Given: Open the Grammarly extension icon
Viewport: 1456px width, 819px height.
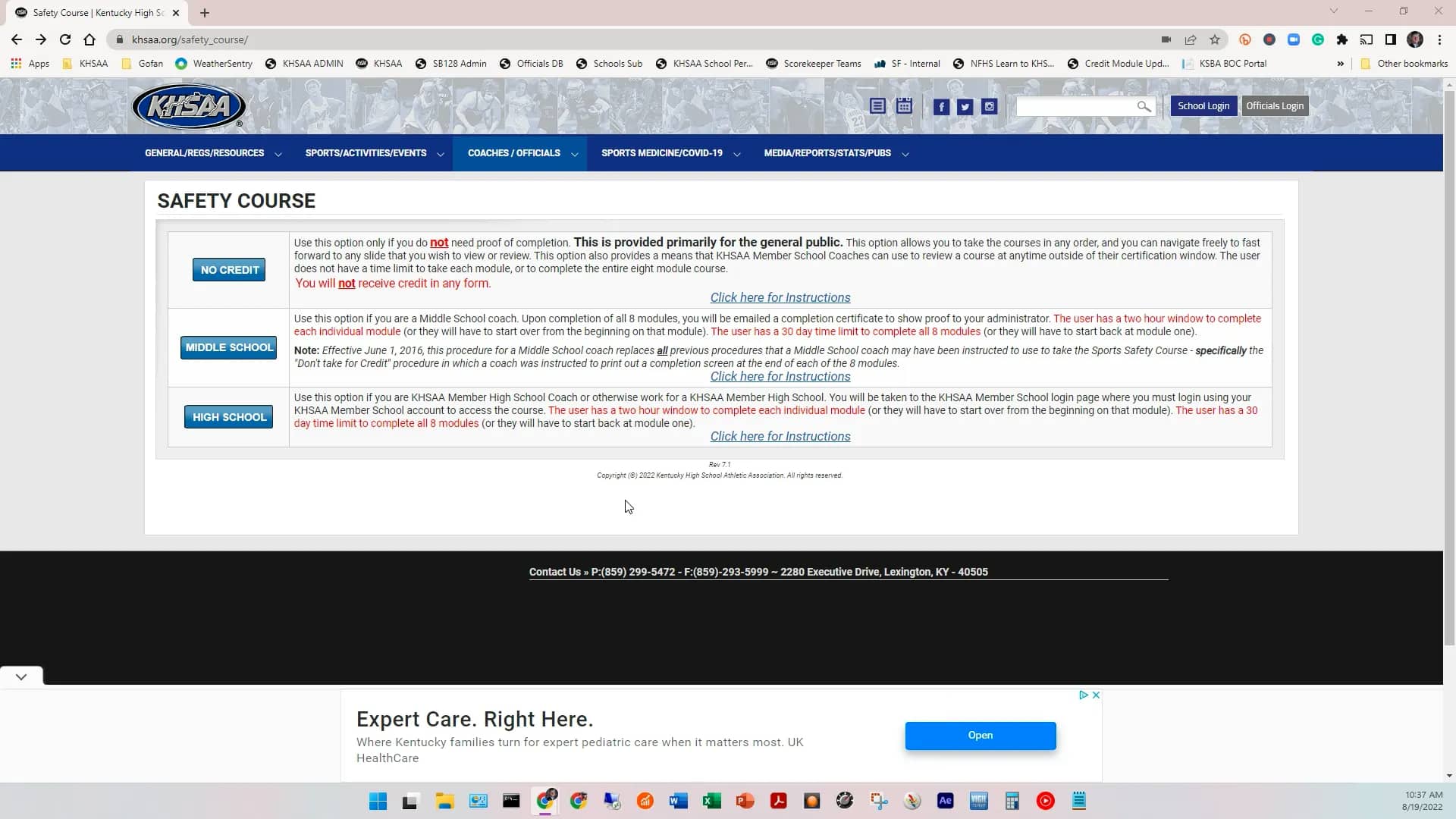Looking at the screenshot, I should coord(1318,39).
